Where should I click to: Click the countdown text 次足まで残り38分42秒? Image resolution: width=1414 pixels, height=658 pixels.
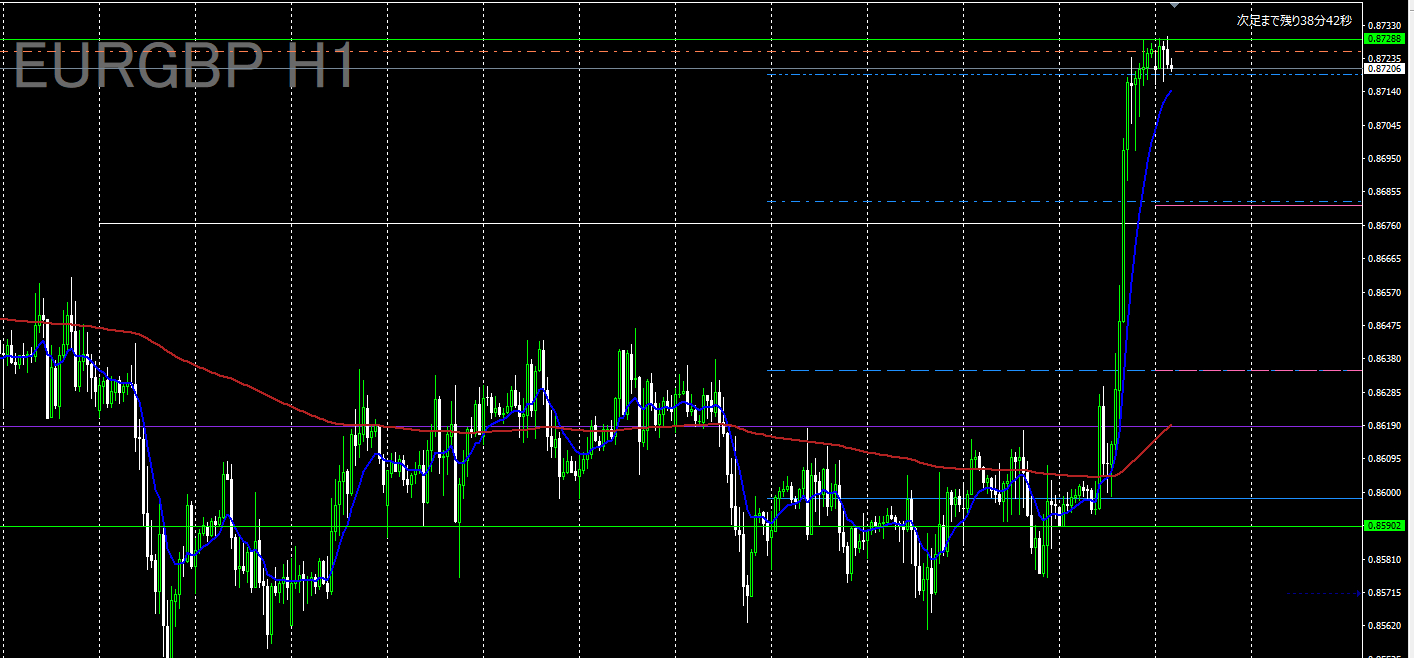coord(1293,20)
